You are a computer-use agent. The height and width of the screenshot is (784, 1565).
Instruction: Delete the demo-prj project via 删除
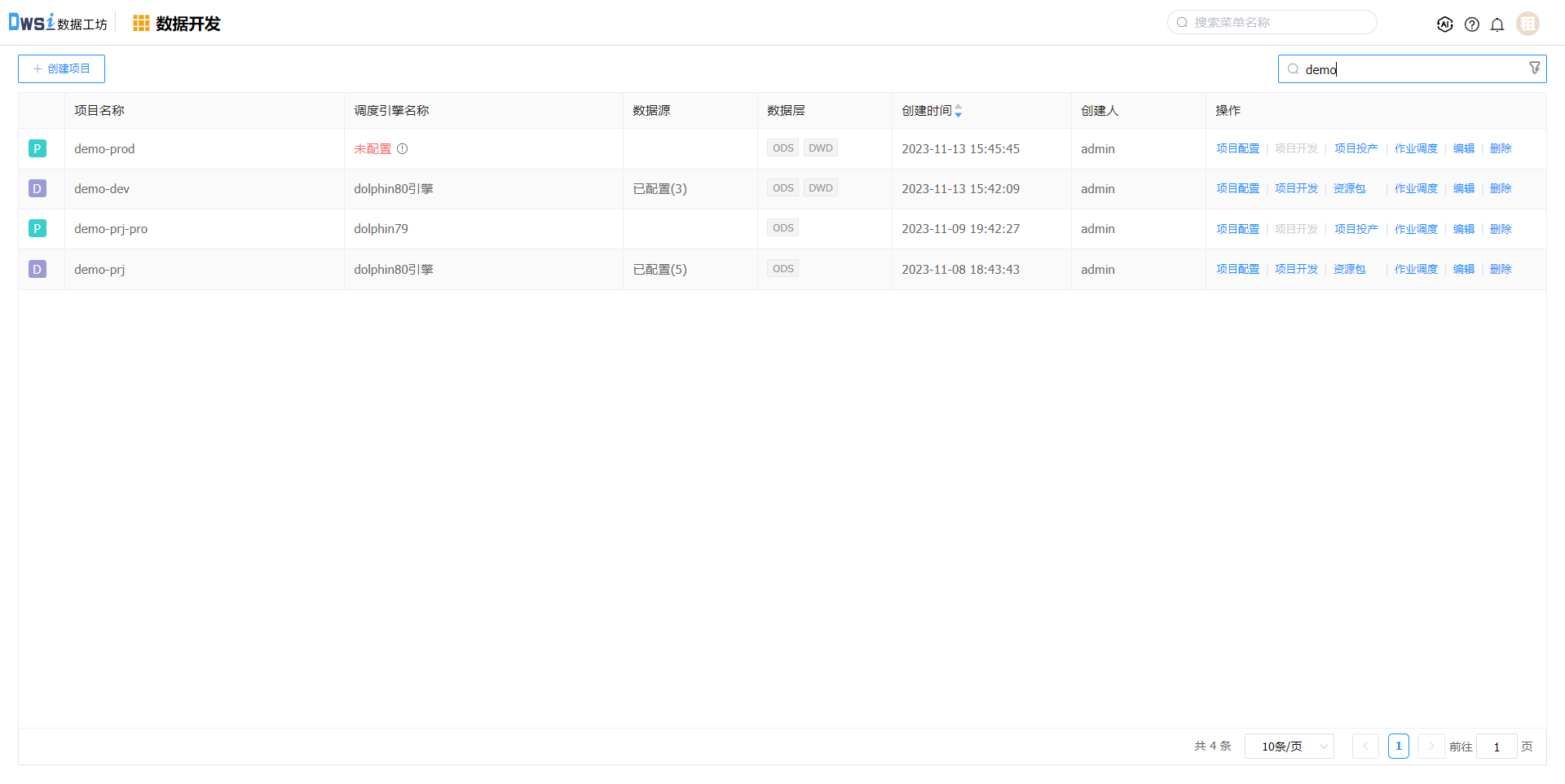pos(1501,269)
